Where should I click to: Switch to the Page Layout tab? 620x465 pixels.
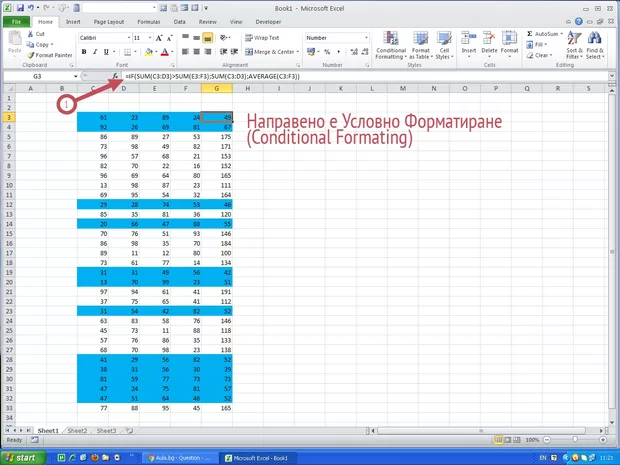coord(109,22)
